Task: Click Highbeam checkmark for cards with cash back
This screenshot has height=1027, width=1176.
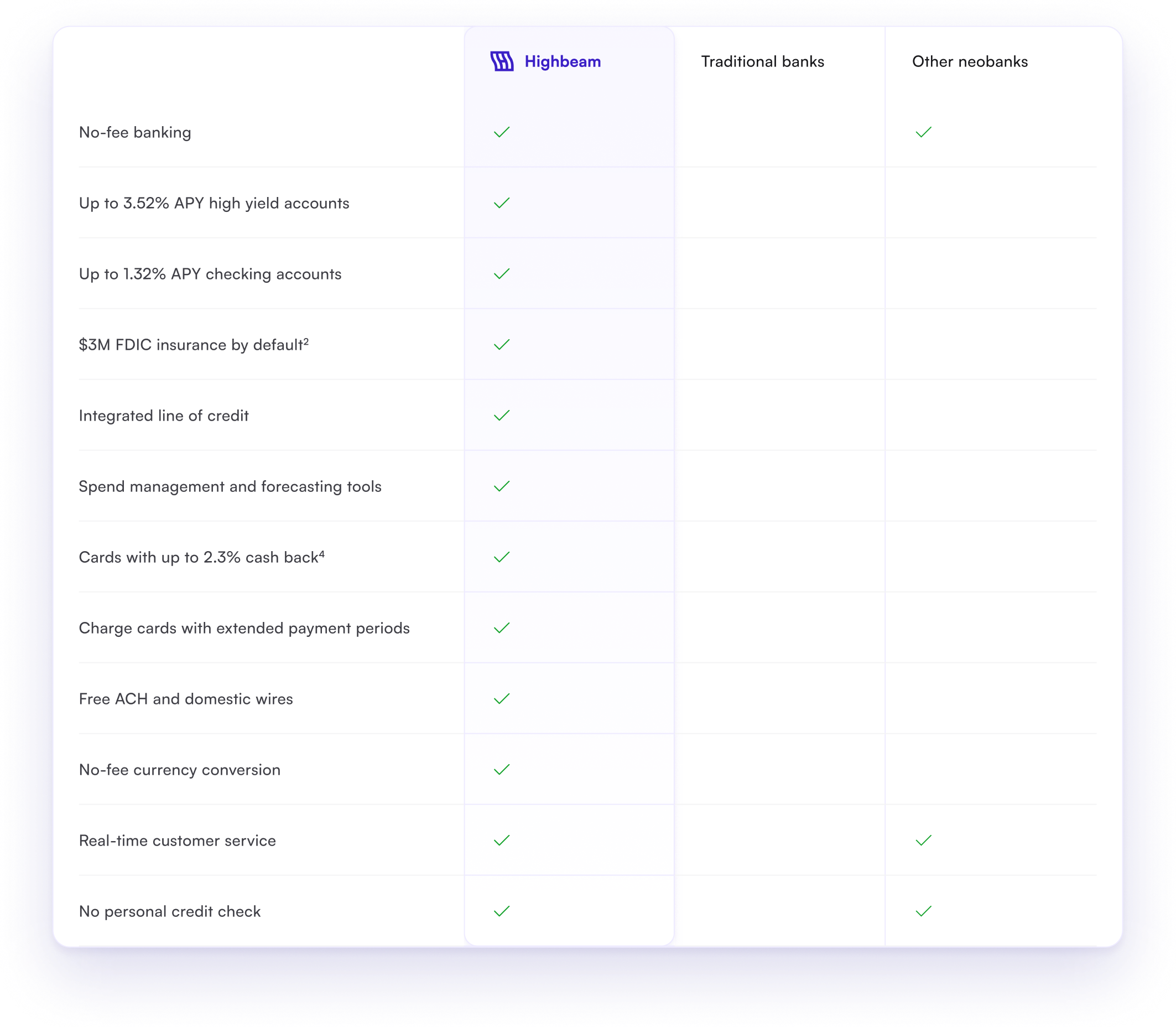Action: click(x=502, y=557)
